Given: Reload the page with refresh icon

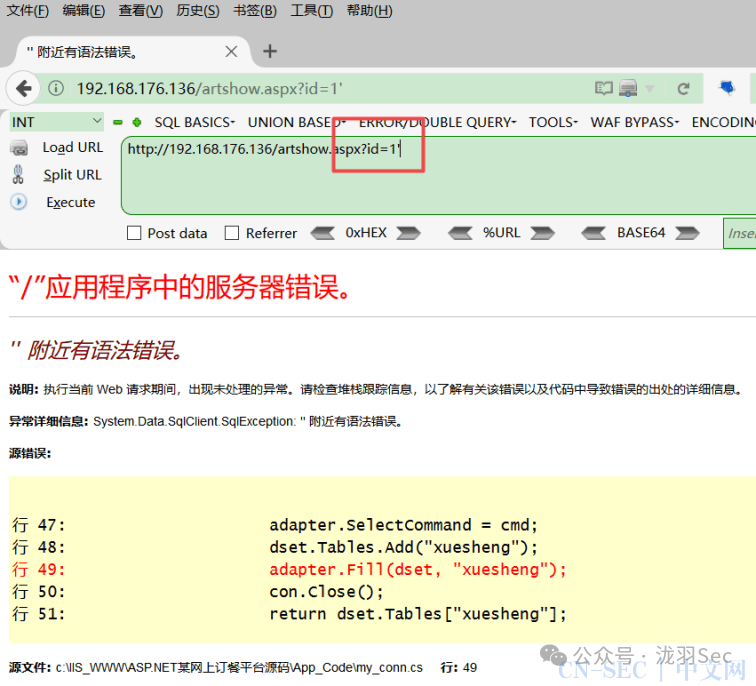Looking at the screenshot, I should click(683, 89).
